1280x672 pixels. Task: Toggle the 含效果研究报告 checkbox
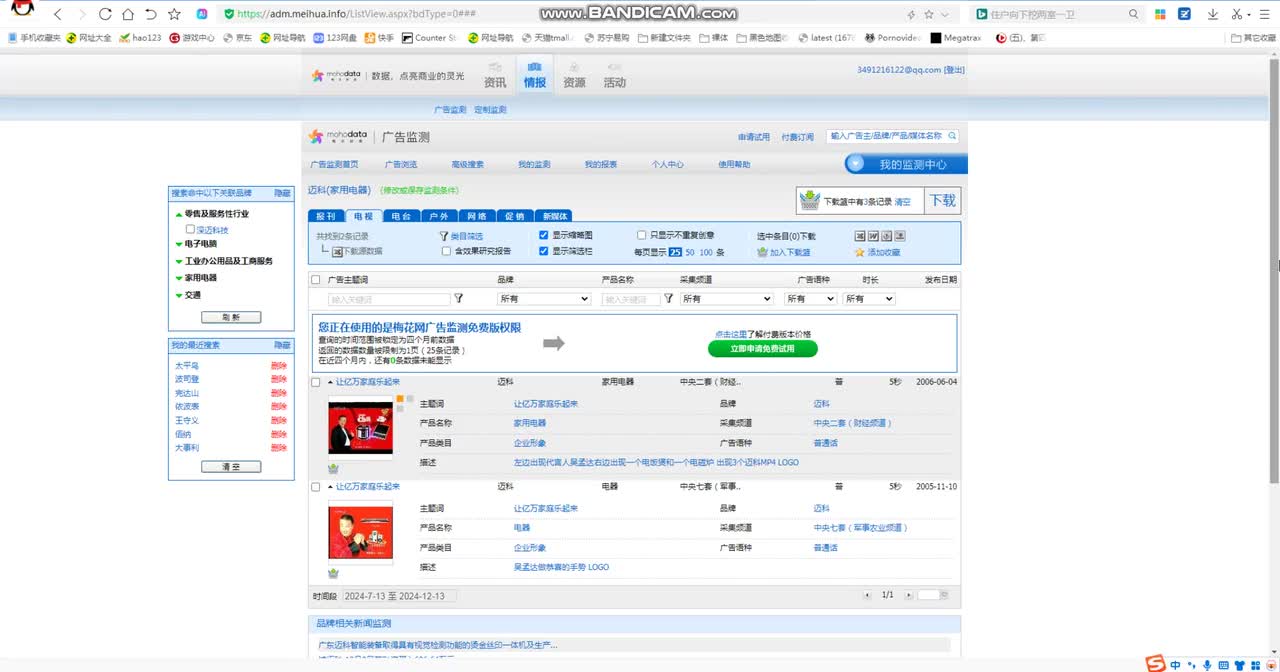click(446, 252)
